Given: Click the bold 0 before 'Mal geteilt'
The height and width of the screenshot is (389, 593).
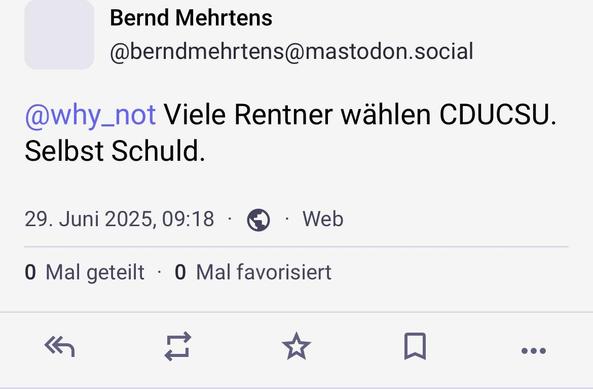Looking at the screenshot, I should pos(30,272).
